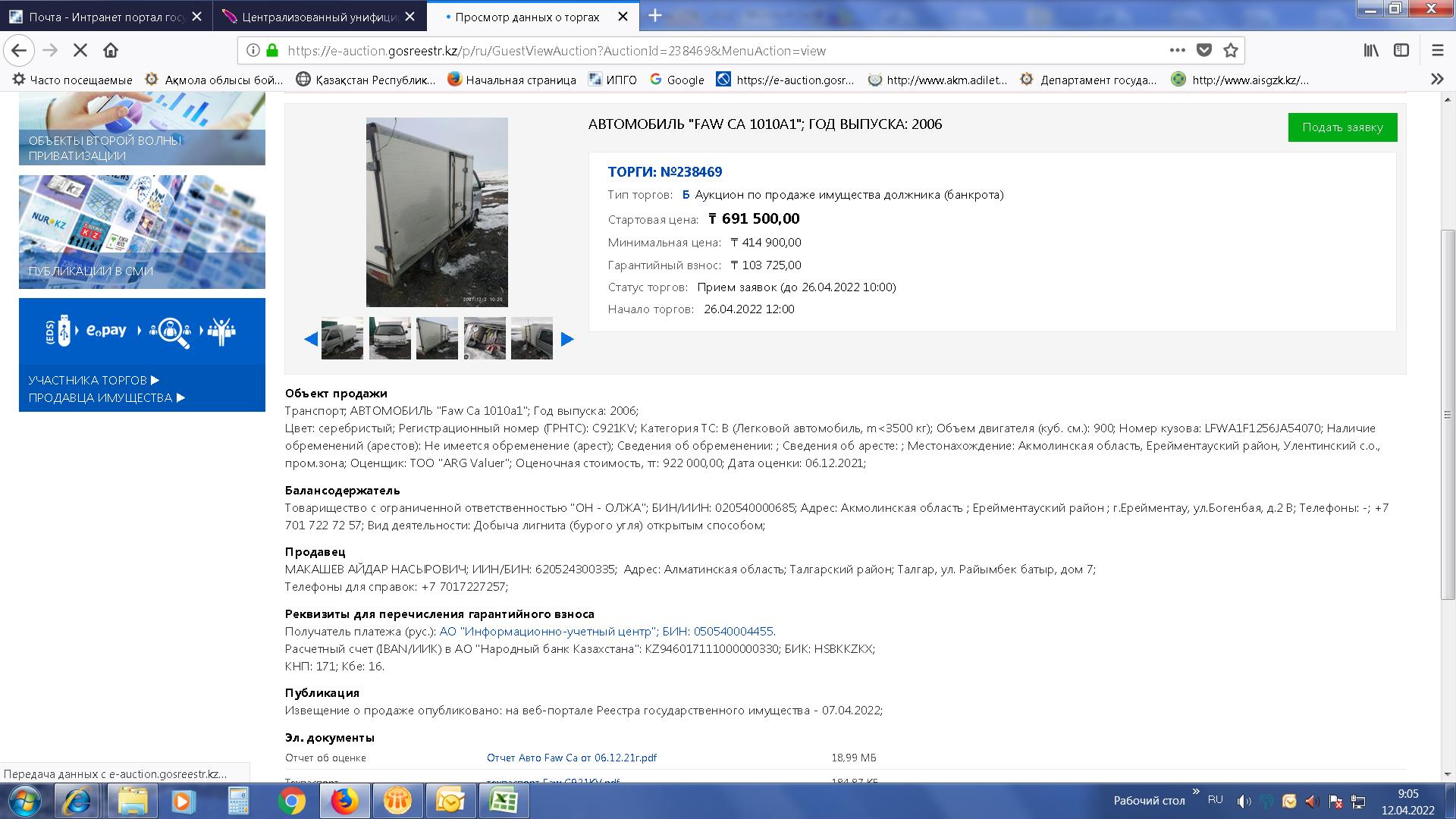The image size is (1456, 819).
Task: Switch to Централизованный унифицированный tab
Action: pyautogui.click(x=318, y=17)
